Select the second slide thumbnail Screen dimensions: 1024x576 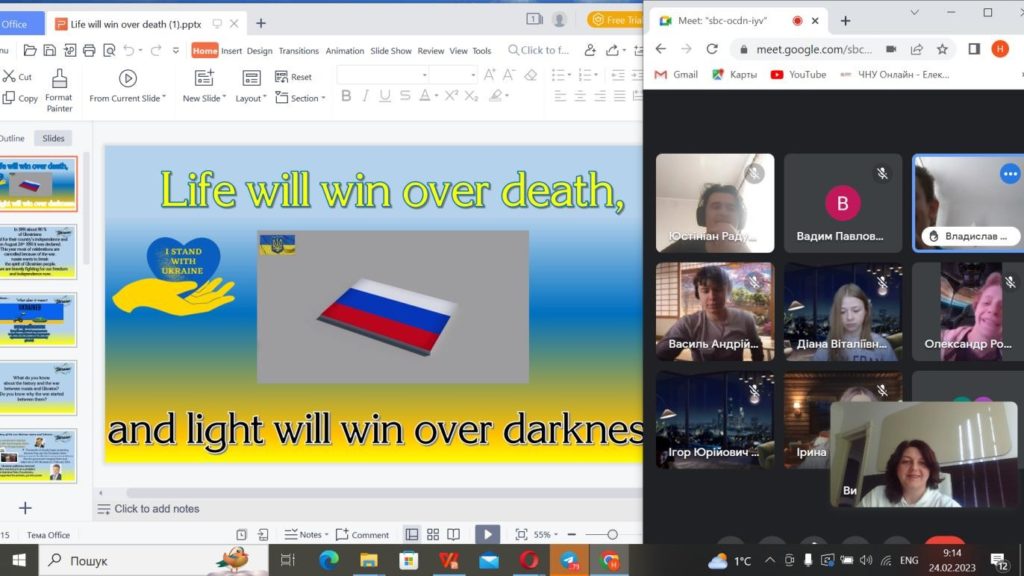point(39,252)
